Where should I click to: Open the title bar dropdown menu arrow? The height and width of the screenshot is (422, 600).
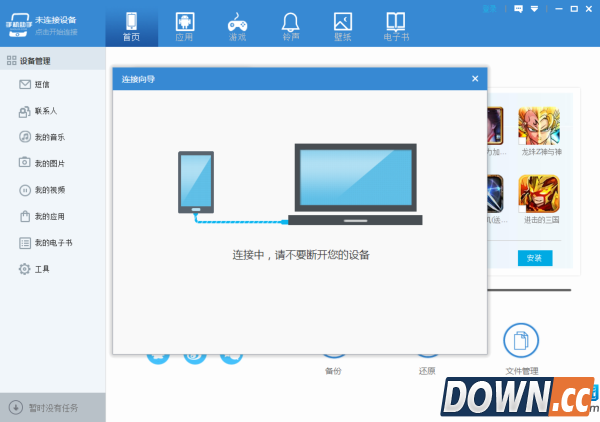535,8
